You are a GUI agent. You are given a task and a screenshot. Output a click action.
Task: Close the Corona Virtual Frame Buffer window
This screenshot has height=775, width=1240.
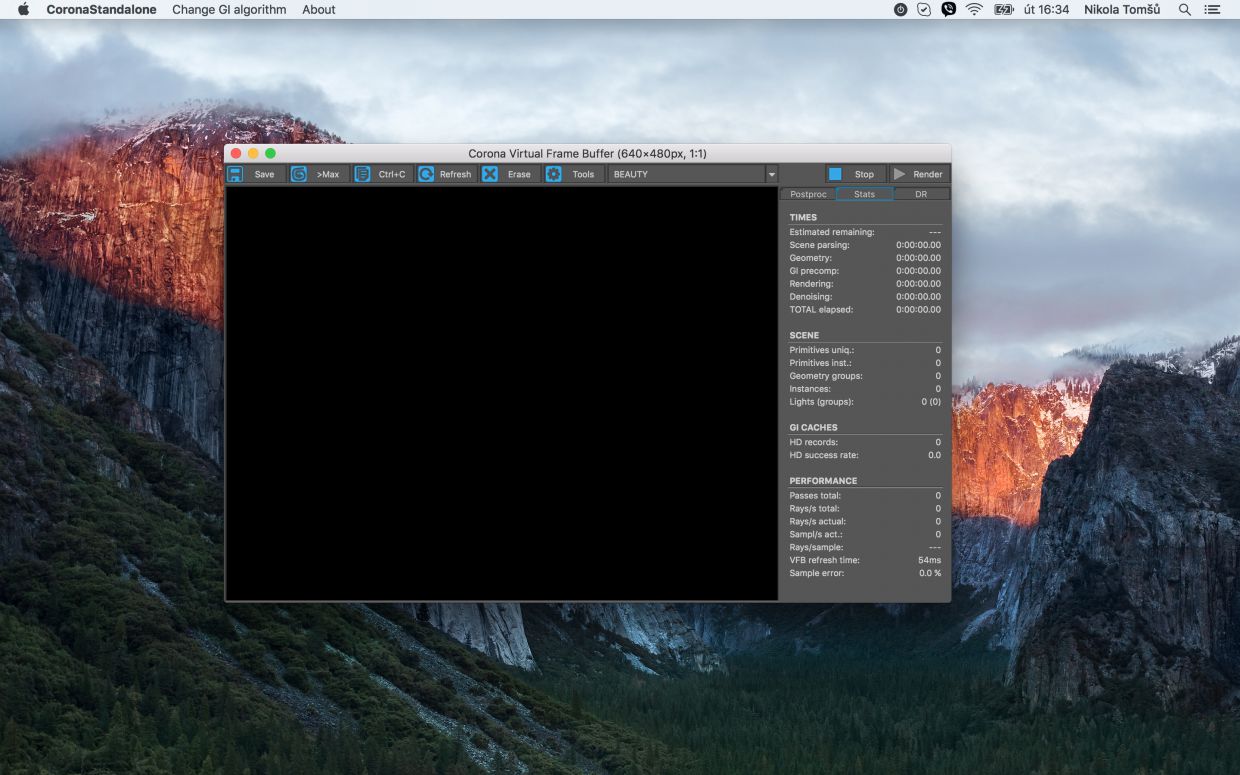[x=236, y=153]
